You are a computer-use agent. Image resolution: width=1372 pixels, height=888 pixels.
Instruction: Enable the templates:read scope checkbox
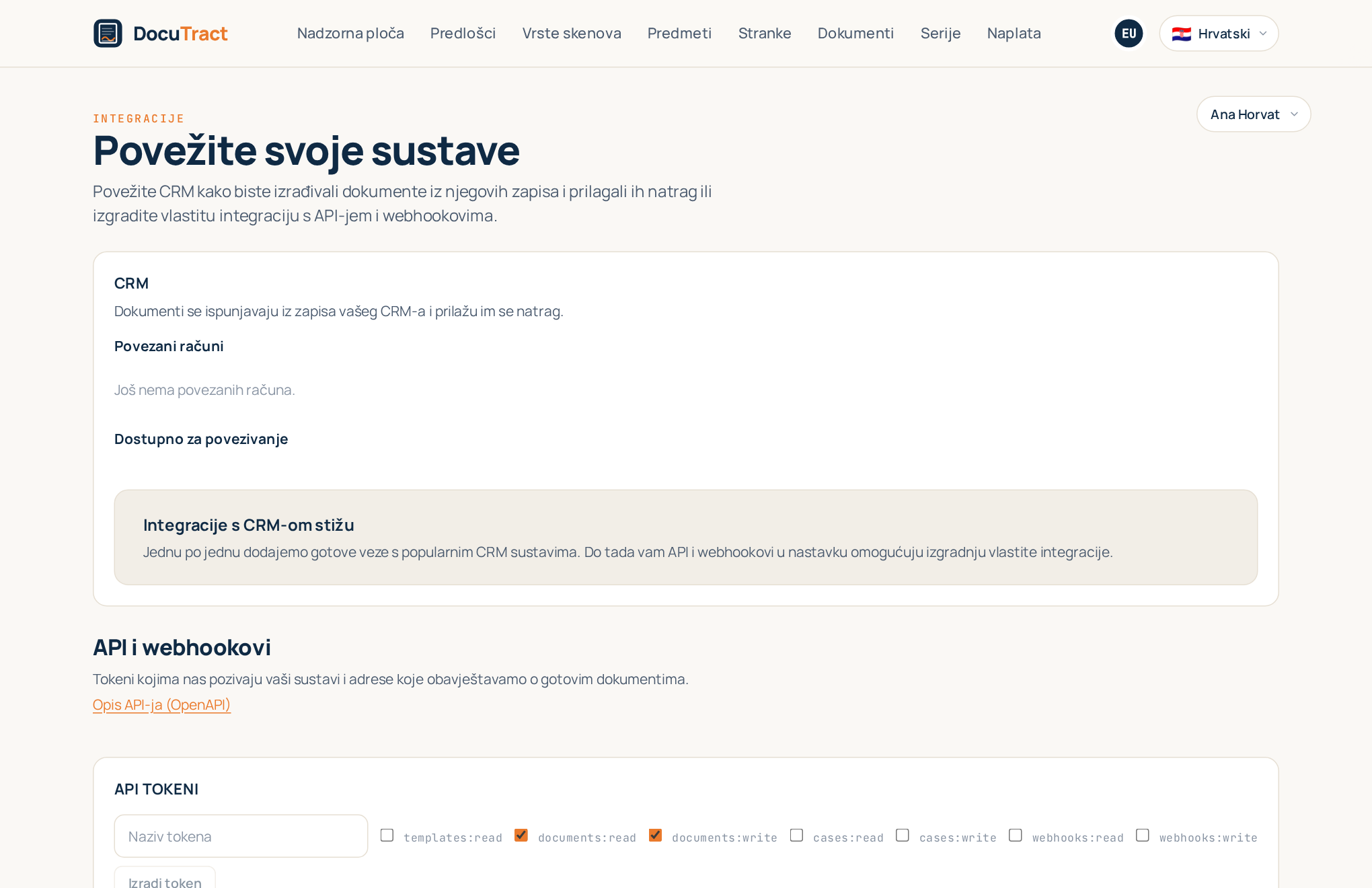(387, 835)
